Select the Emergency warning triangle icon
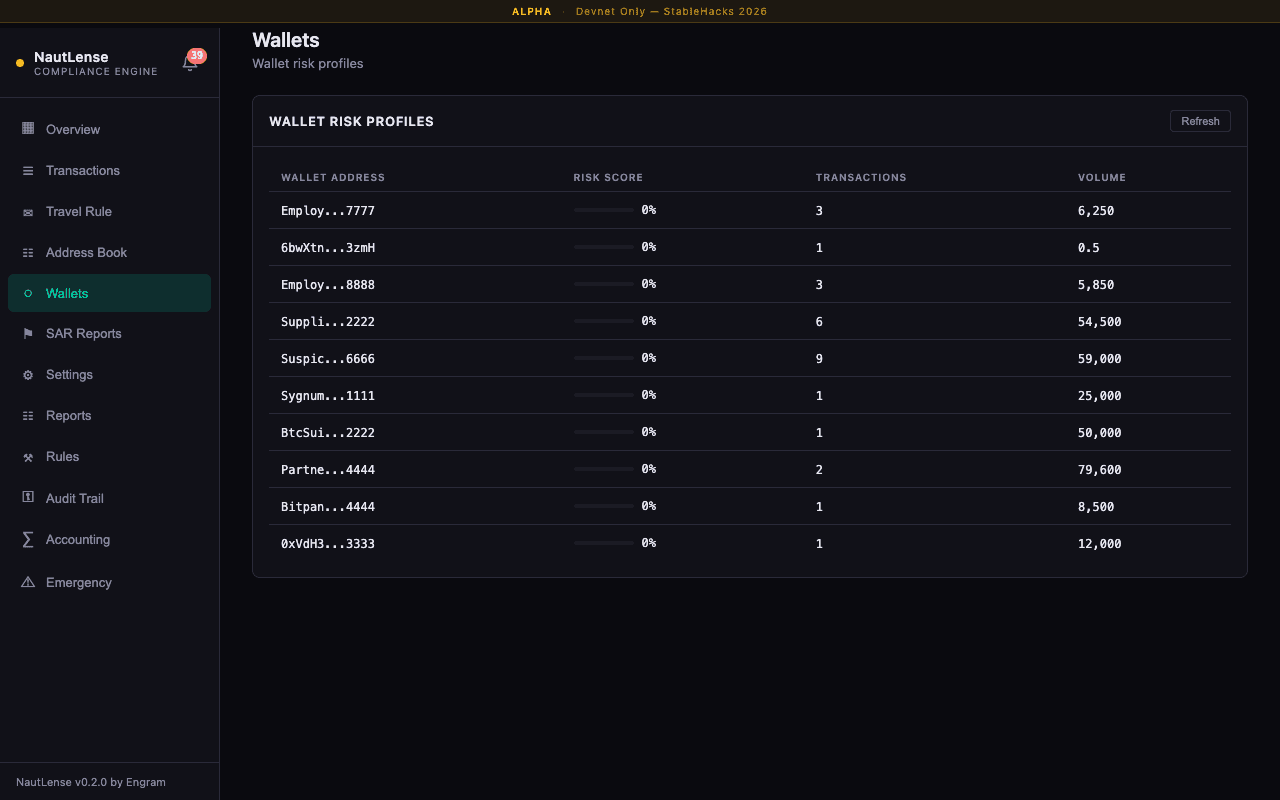 [x=27, y=582]
